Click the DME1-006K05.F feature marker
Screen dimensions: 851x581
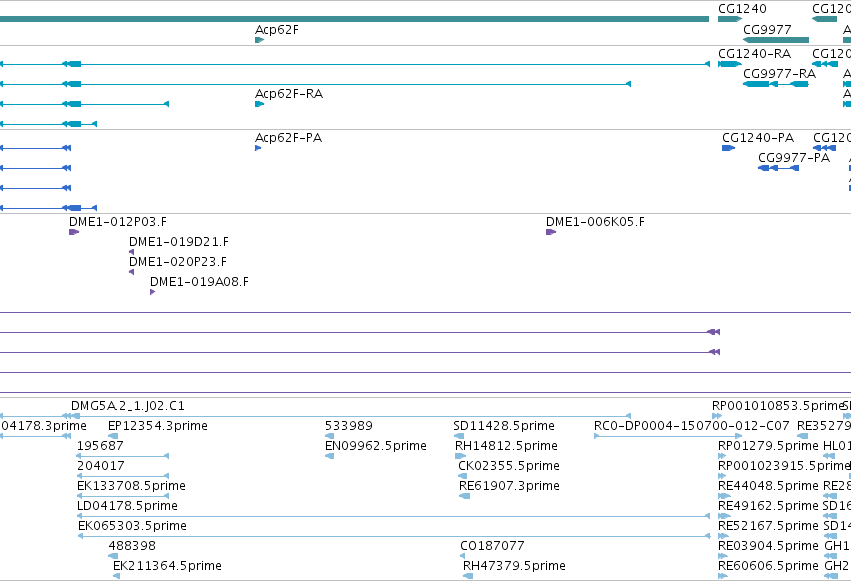pyautogui.click(x=550, y=232)
